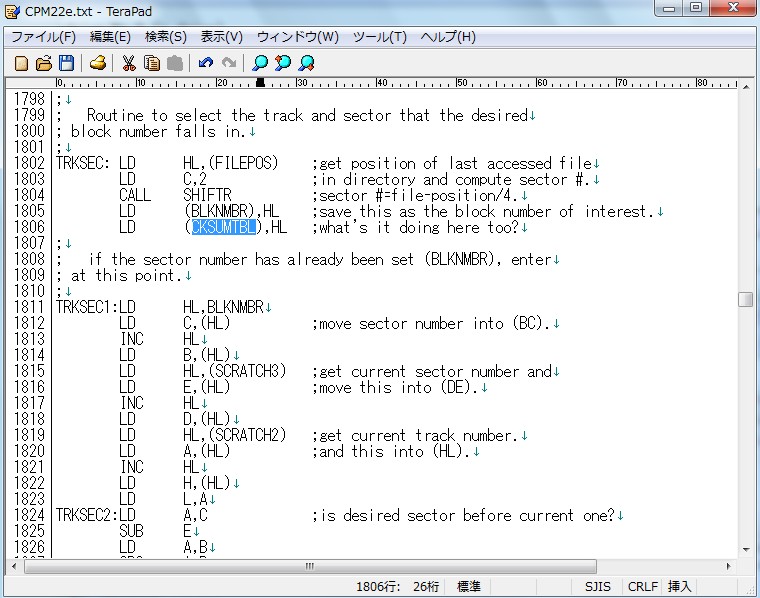Open the ファイル(F) menu
The image size is (760, 598).
(44, 37)
